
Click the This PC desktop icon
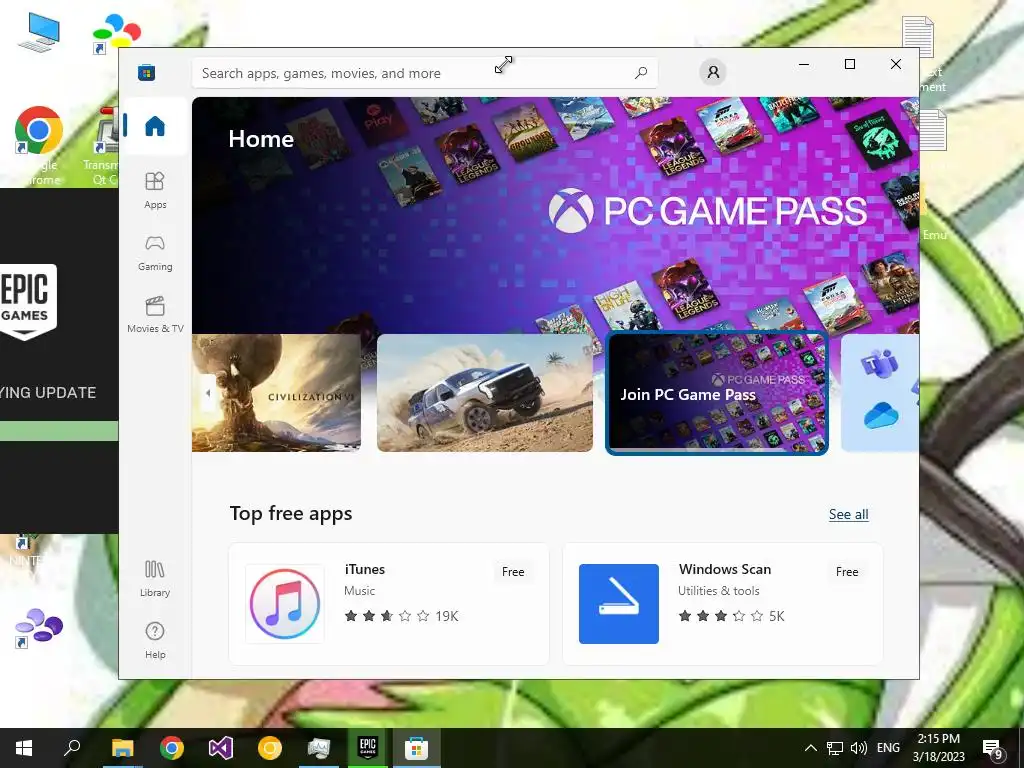(39, 31)
